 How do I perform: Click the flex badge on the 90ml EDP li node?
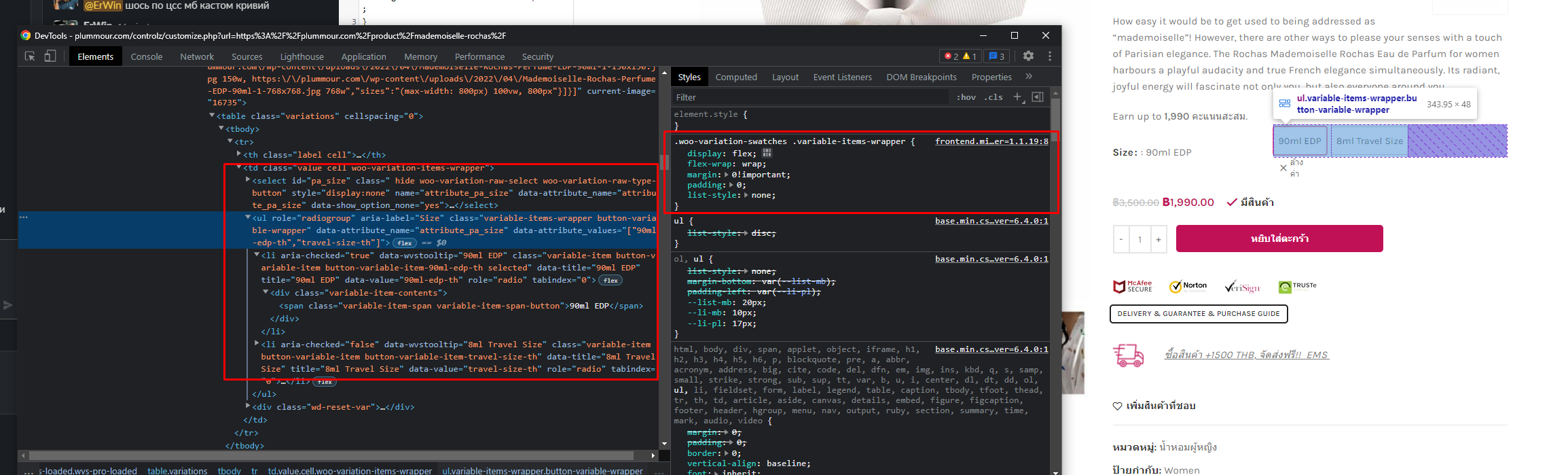pyautogui.click(x=611, y=280)
